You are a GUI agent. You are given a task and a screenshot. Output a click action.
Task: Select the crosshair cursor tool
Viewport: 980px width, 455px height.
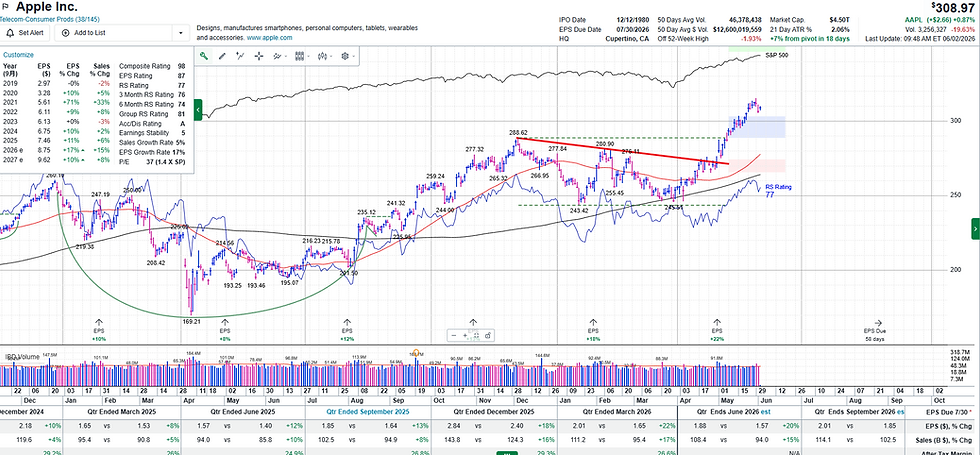(x=259, y=56)
